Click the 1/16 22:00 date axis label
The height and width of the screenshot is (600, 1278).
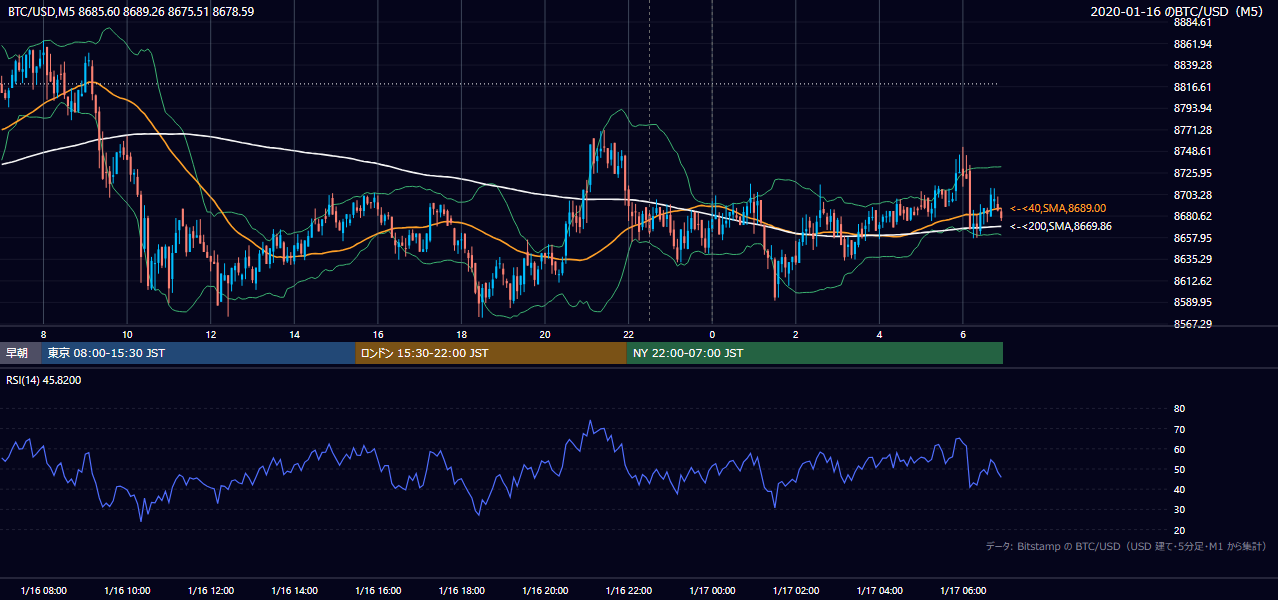628,590
